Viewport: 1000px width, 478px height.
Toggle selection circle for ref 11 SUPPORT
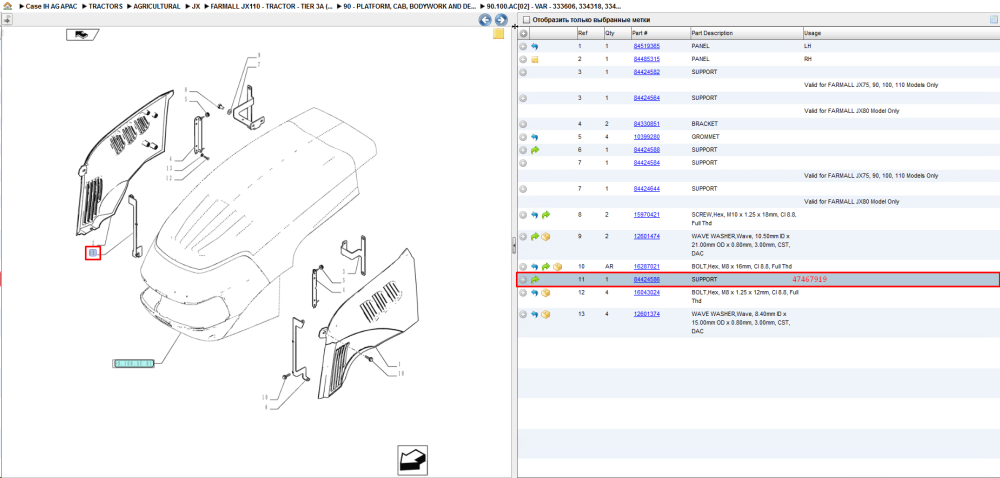pos(523,280)
